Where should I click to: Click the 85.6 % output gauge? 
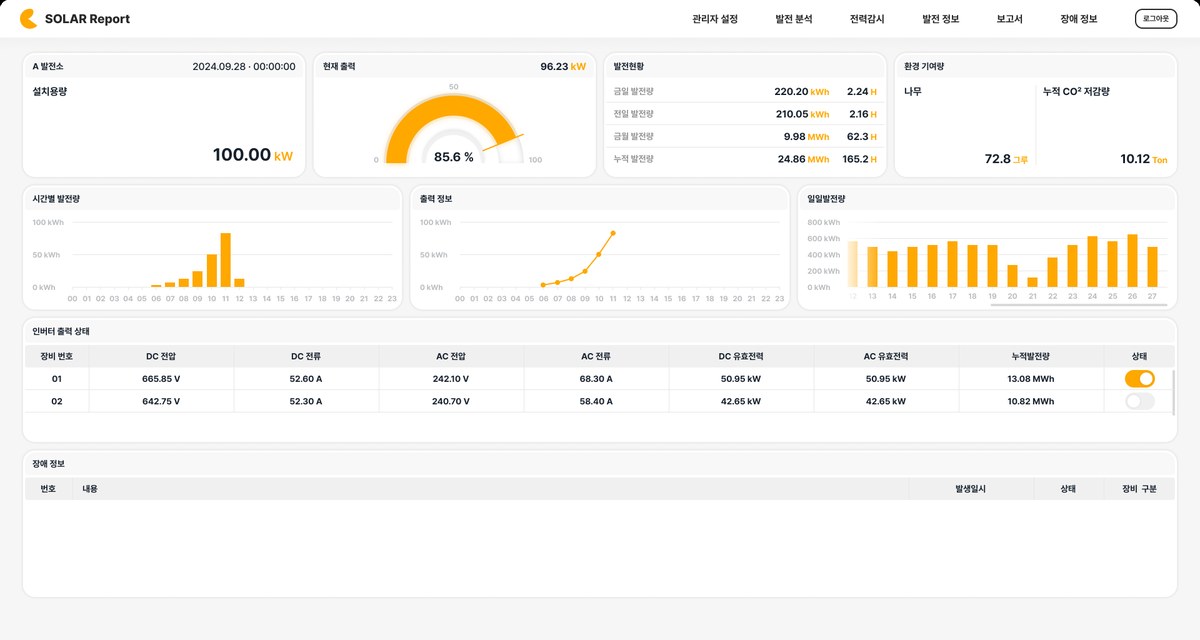coord(454,130)
